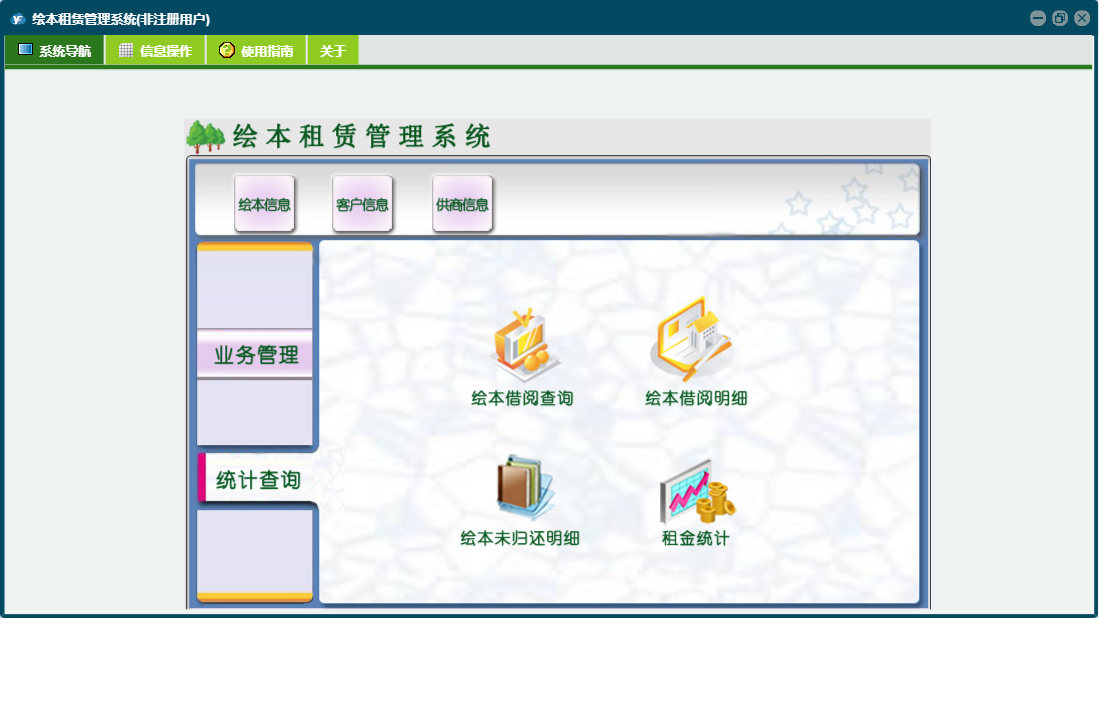This screenshot has height=723, width=1099.
Task: Click the 系统导航 monitor icon
Action: [x=25, y=49]
